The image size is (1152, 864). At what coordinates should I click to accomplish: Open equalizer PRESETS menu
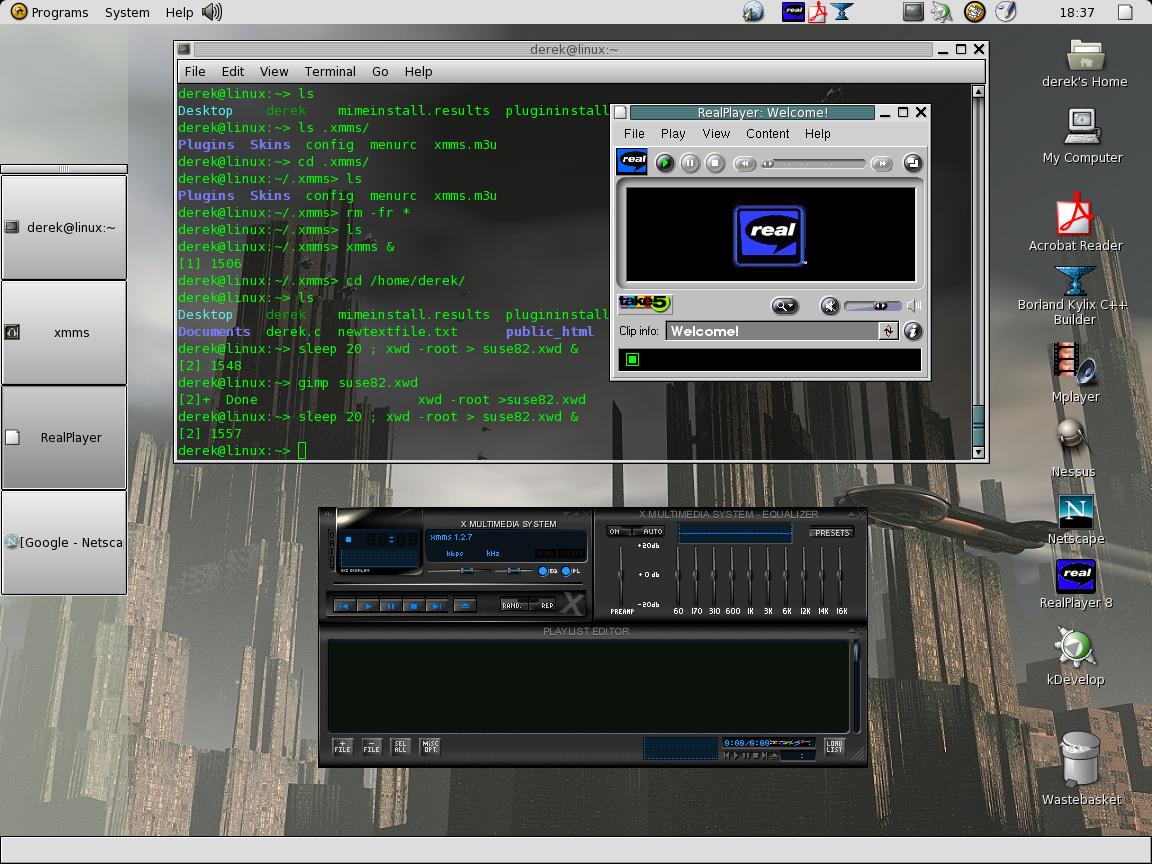pos(832,533)
